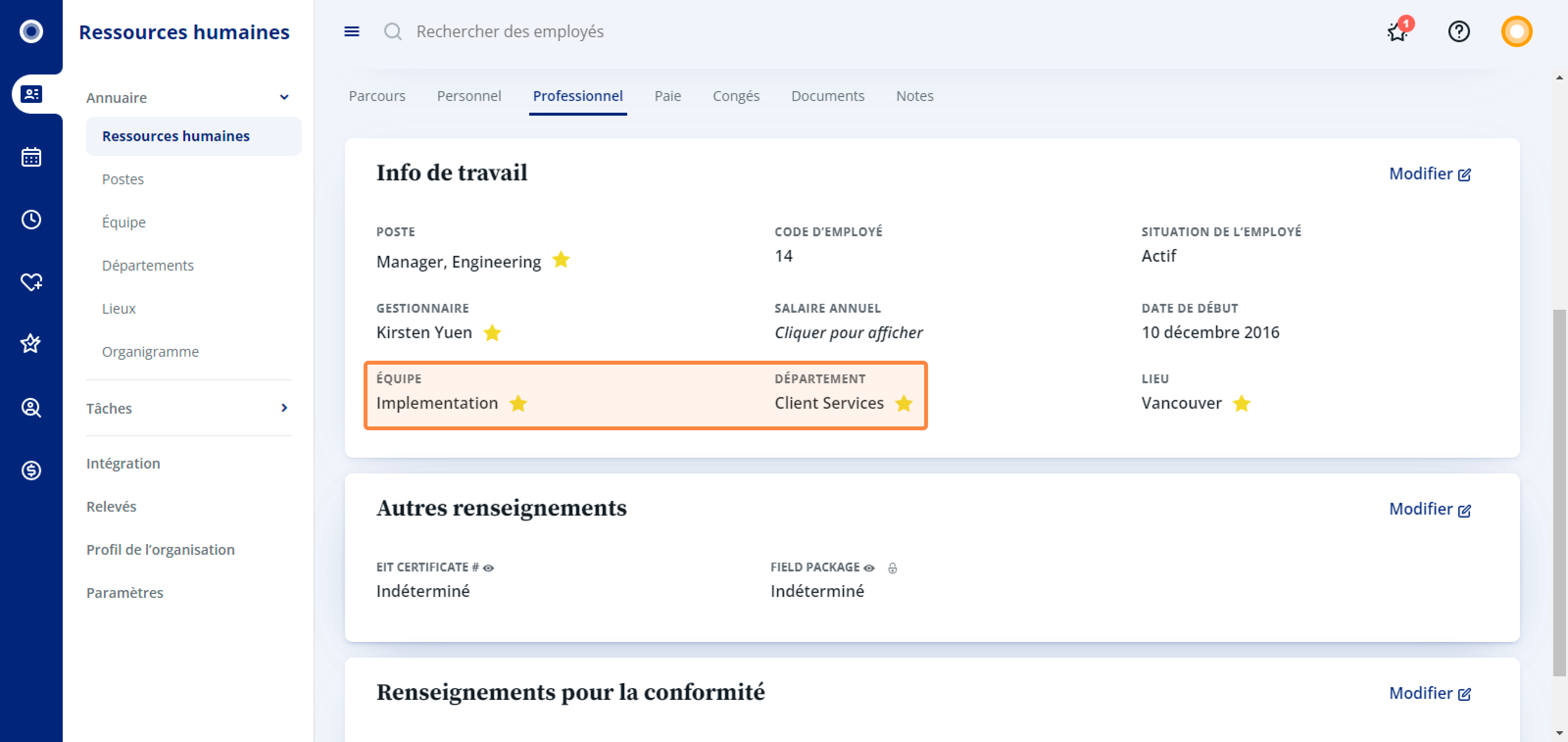The width and height of the screenshot is (1568, 742).
Task: Collapse the Annuaire section chevron
Action: click(284, 98)
